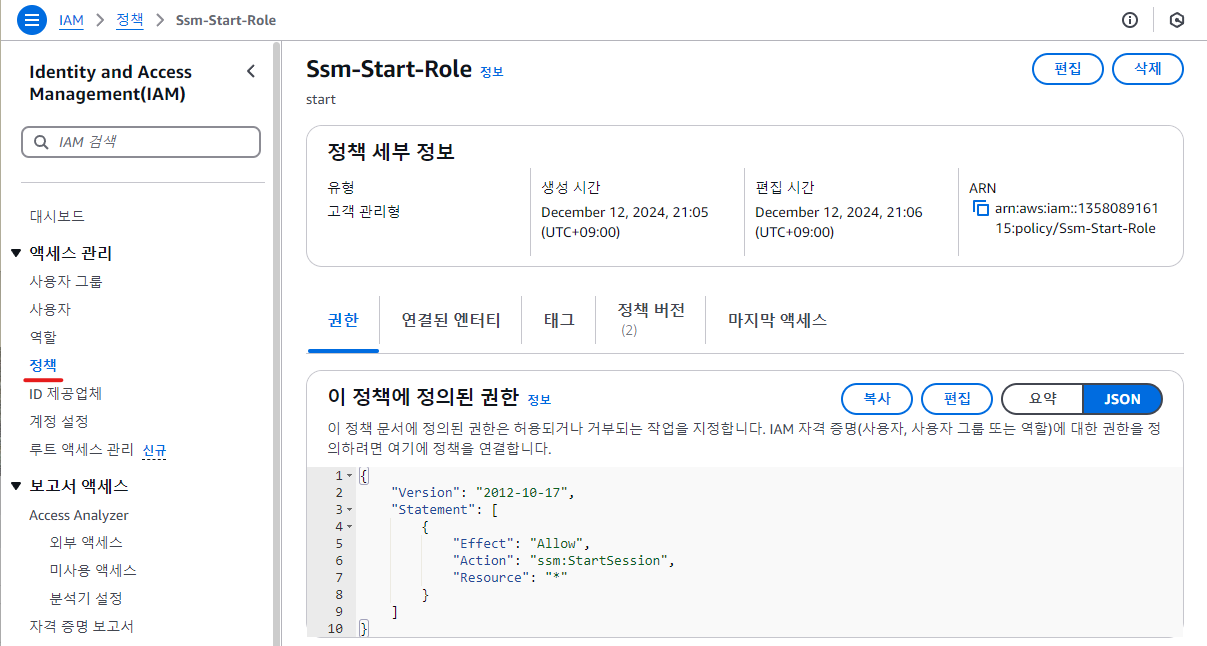Fold JSON code at line 1 arrow
The width and height of the screenshot is (1207, 646).
pyautogui.click(x=349, y=476)
